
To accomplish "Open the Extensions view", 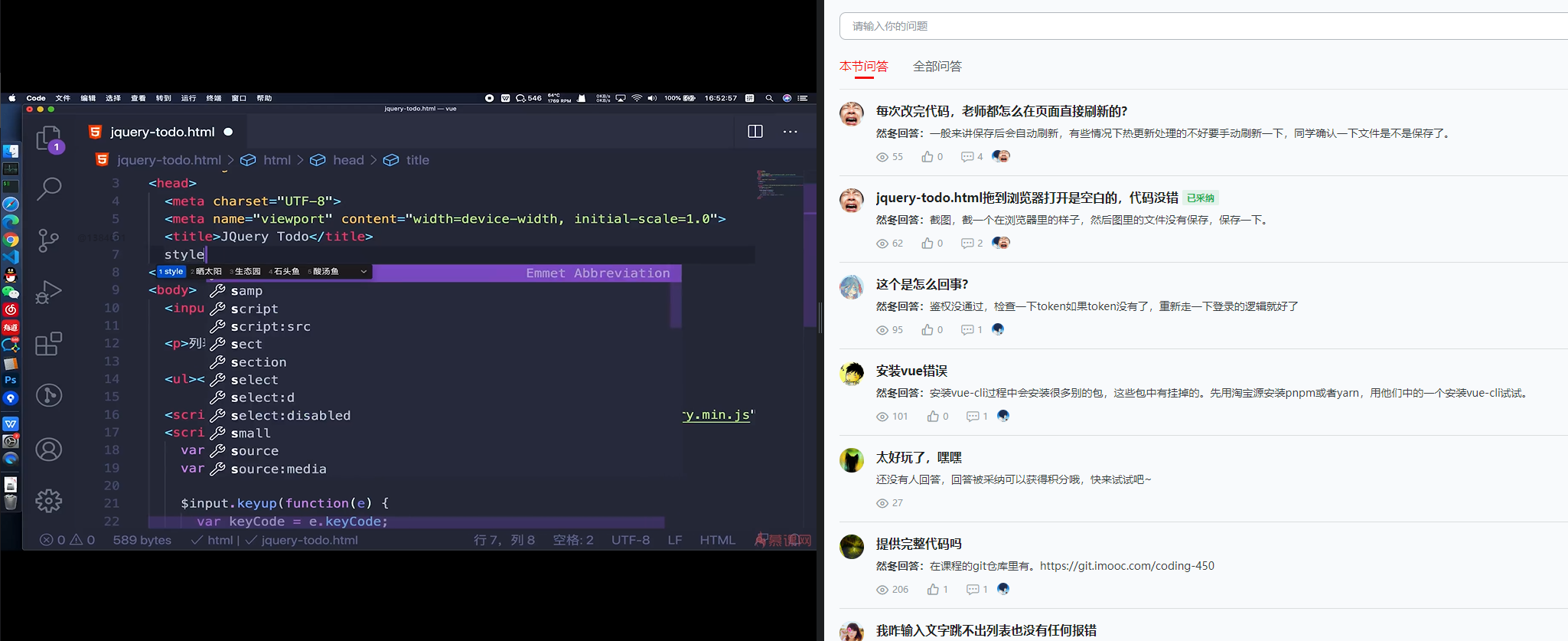I will coord(49,343).
